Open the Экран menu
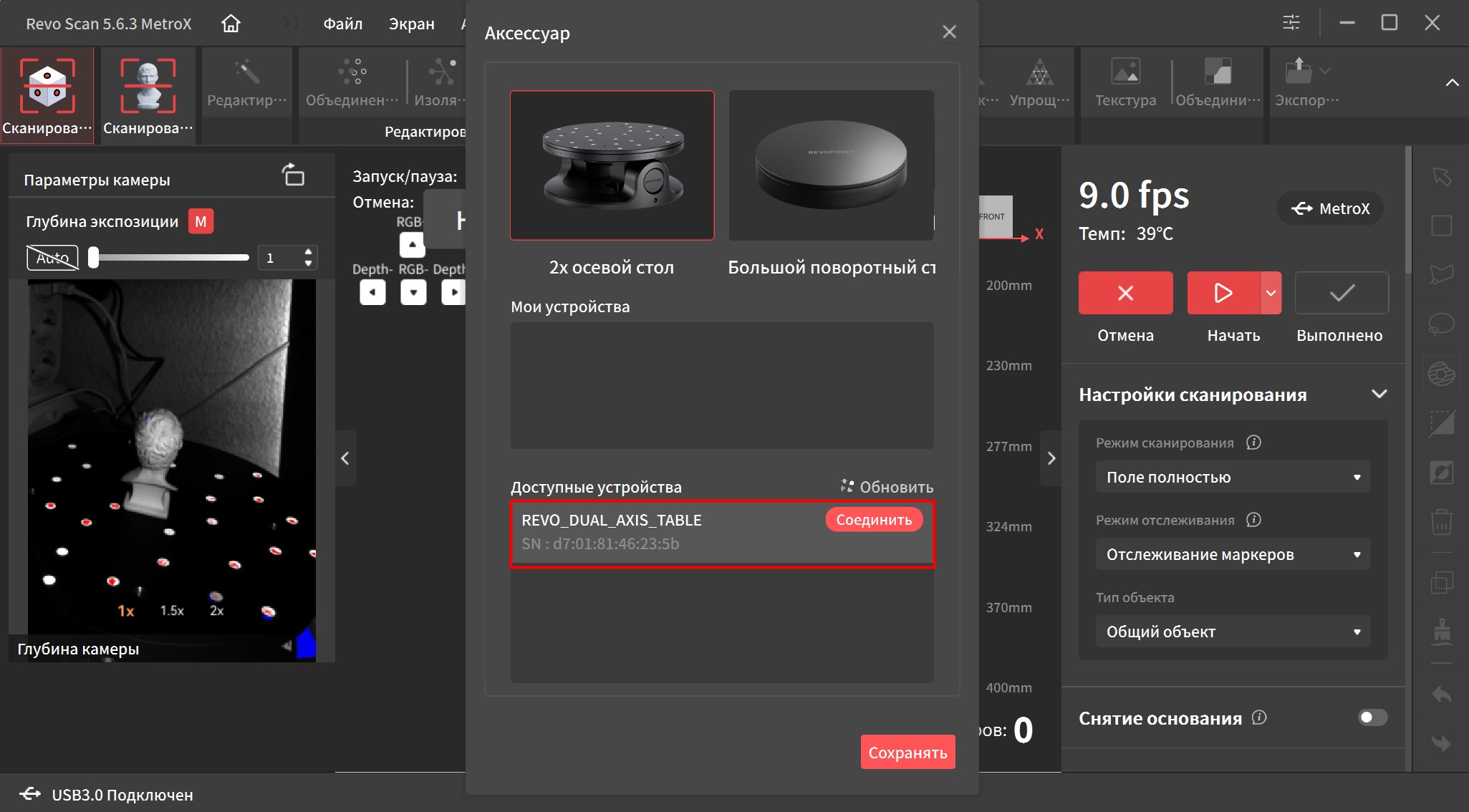 (x=411, y=24)
